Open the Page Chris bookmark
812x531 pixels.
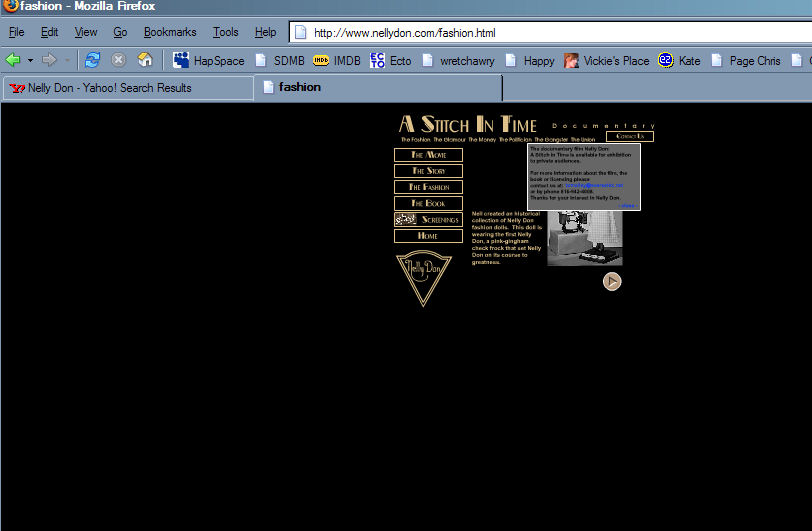(746, 61)
